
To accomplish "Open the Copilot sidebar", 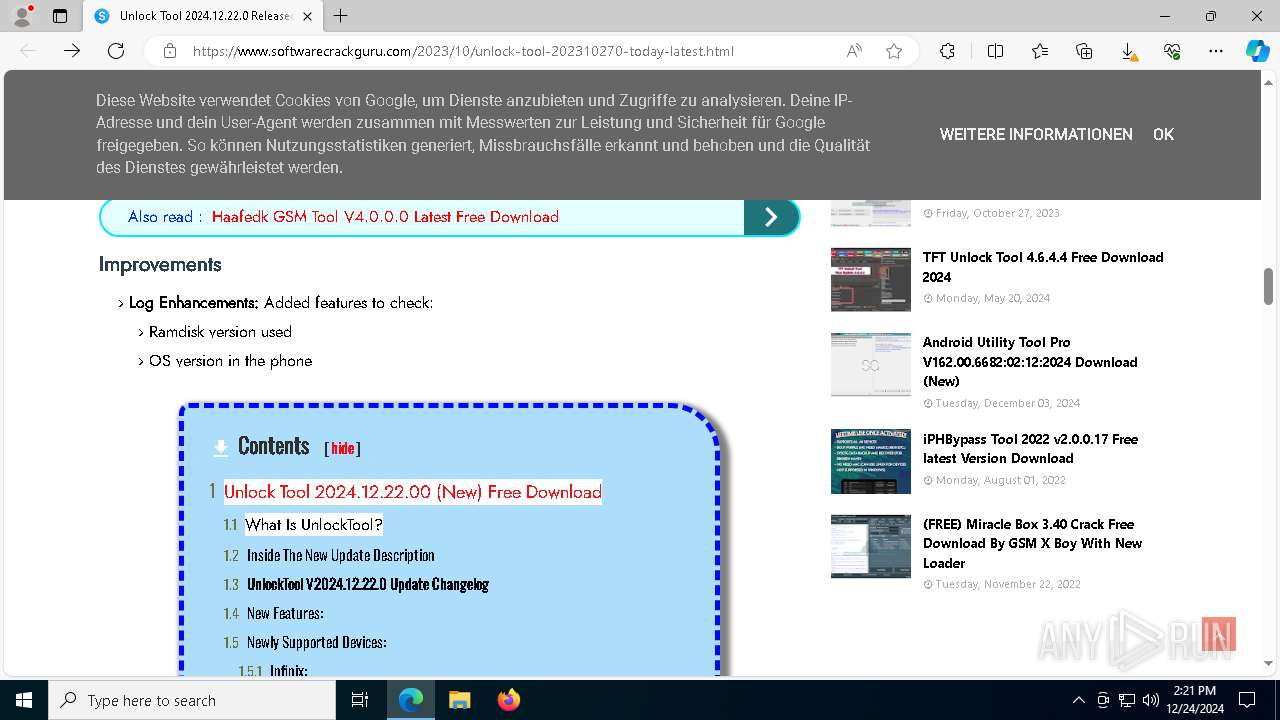I will [x=1257, y=51].
